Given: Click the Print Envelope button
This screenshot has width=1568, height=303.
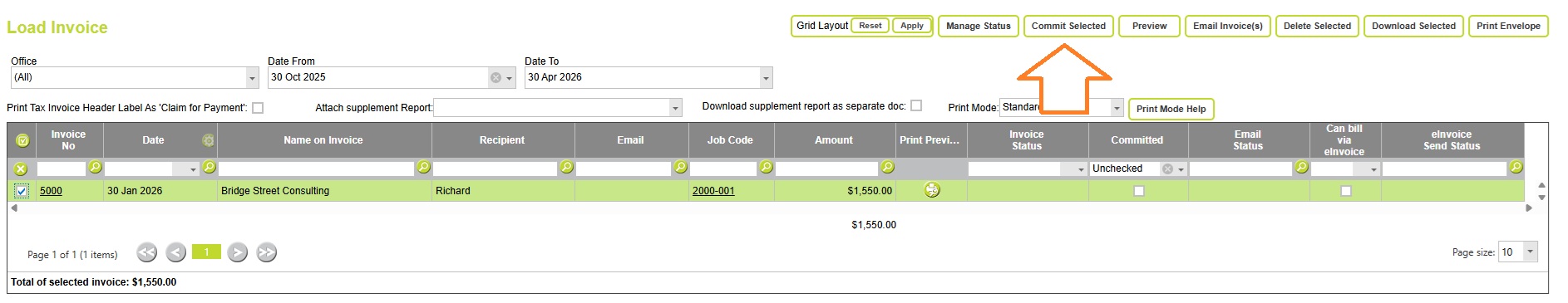Looking at the screenshot, I should [x=1508, y=26].
